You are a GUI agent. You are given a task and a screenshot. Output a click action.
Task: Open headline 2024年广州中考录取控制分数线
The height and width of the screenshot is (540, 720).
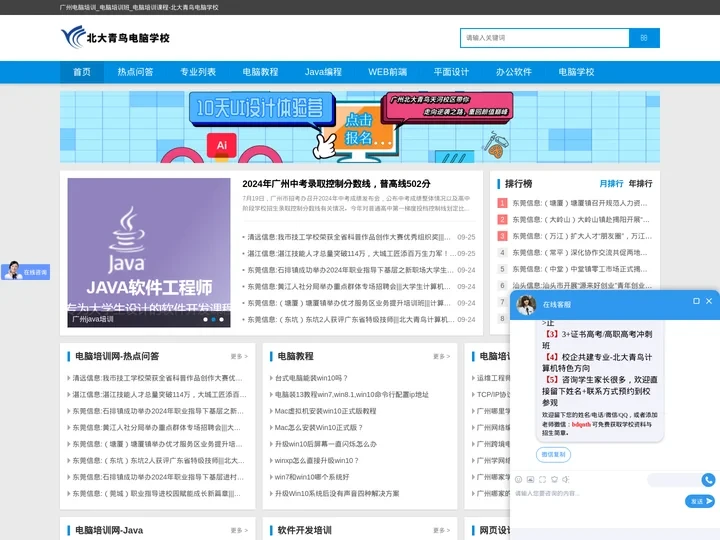pyautogui.click(x=336, y=184)
